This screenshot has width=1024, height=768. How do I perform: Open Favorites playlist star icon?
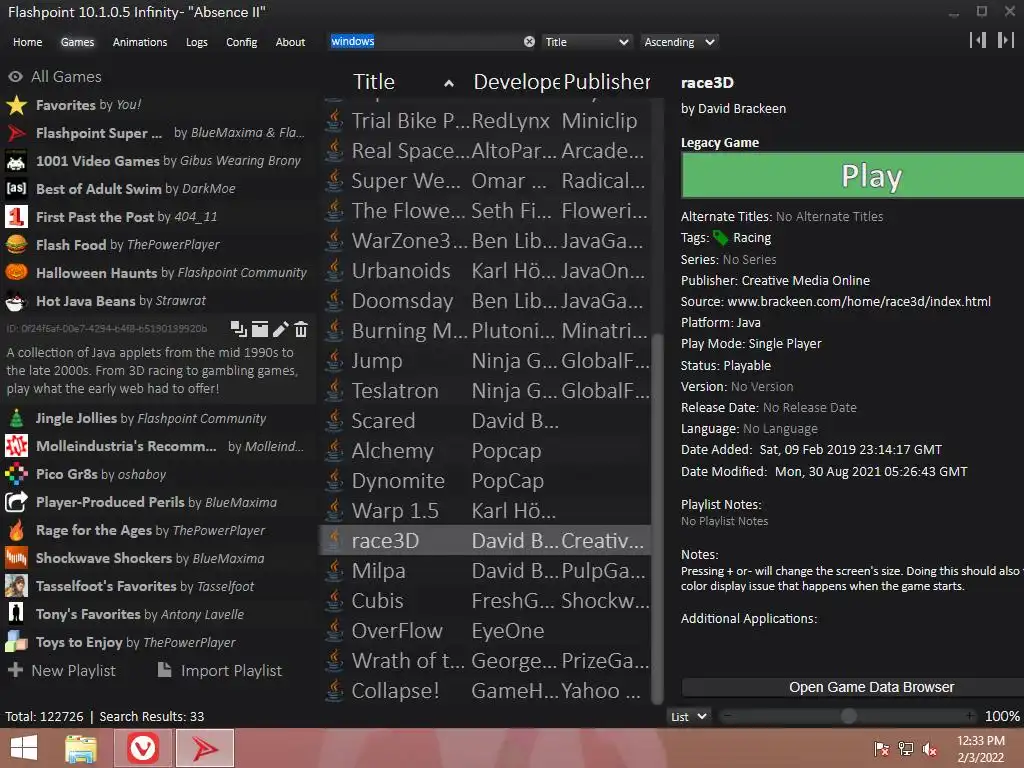coord(16,105)
